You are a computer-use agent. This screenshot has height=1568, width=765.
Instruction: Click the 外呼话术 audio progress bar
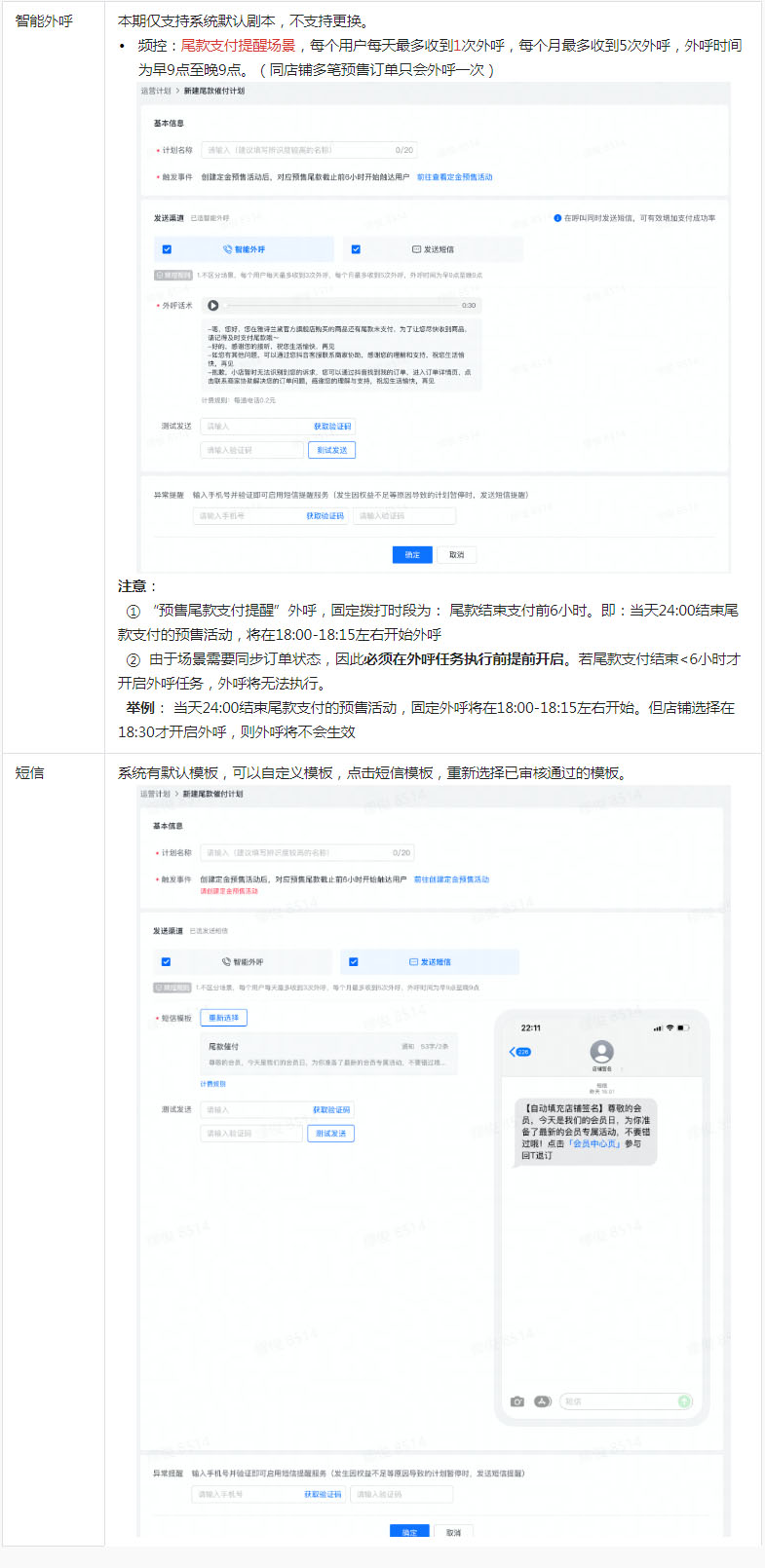click(341, 306)
